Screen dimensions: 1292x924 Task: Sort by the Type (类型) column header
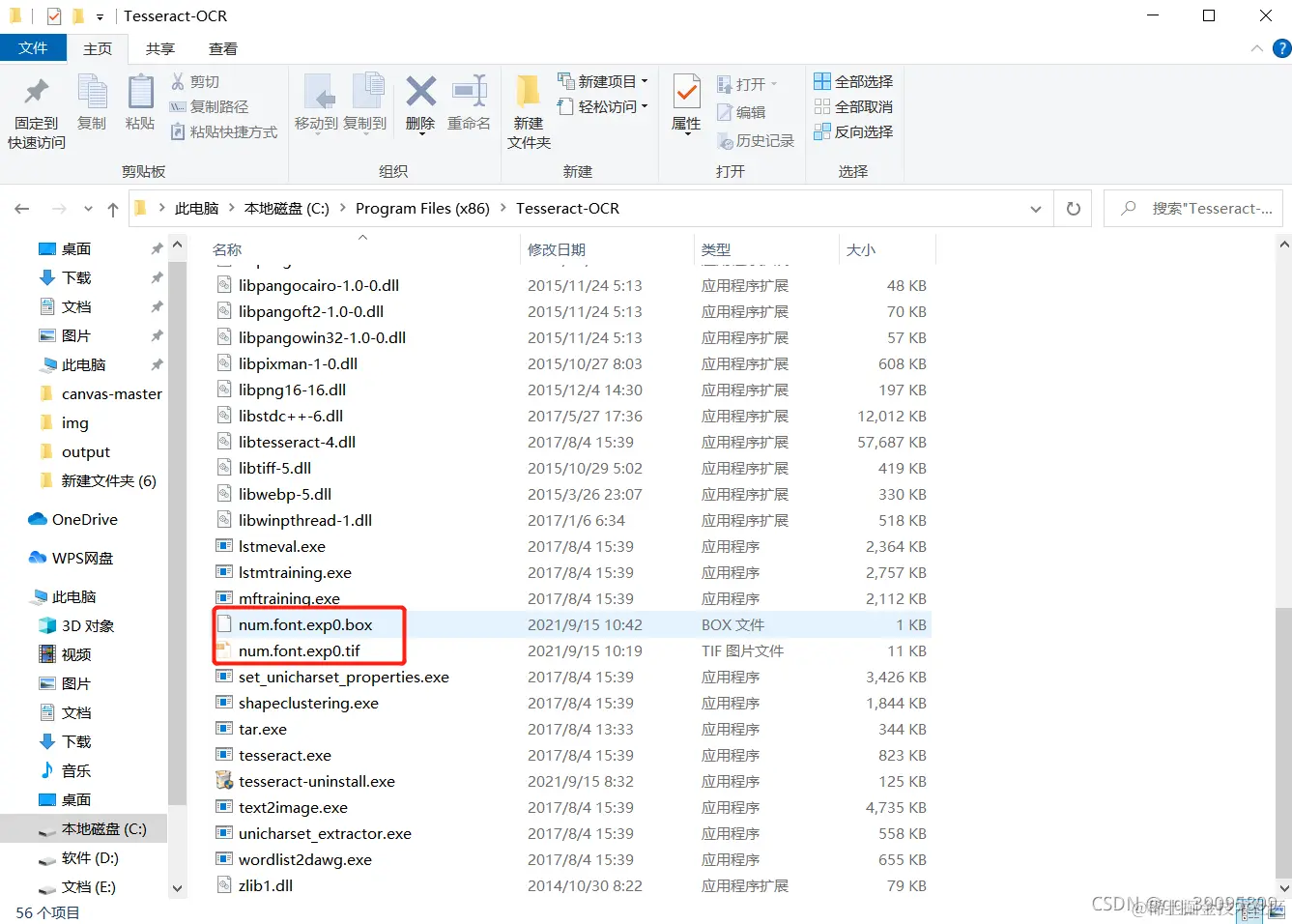tap(716, 249)
